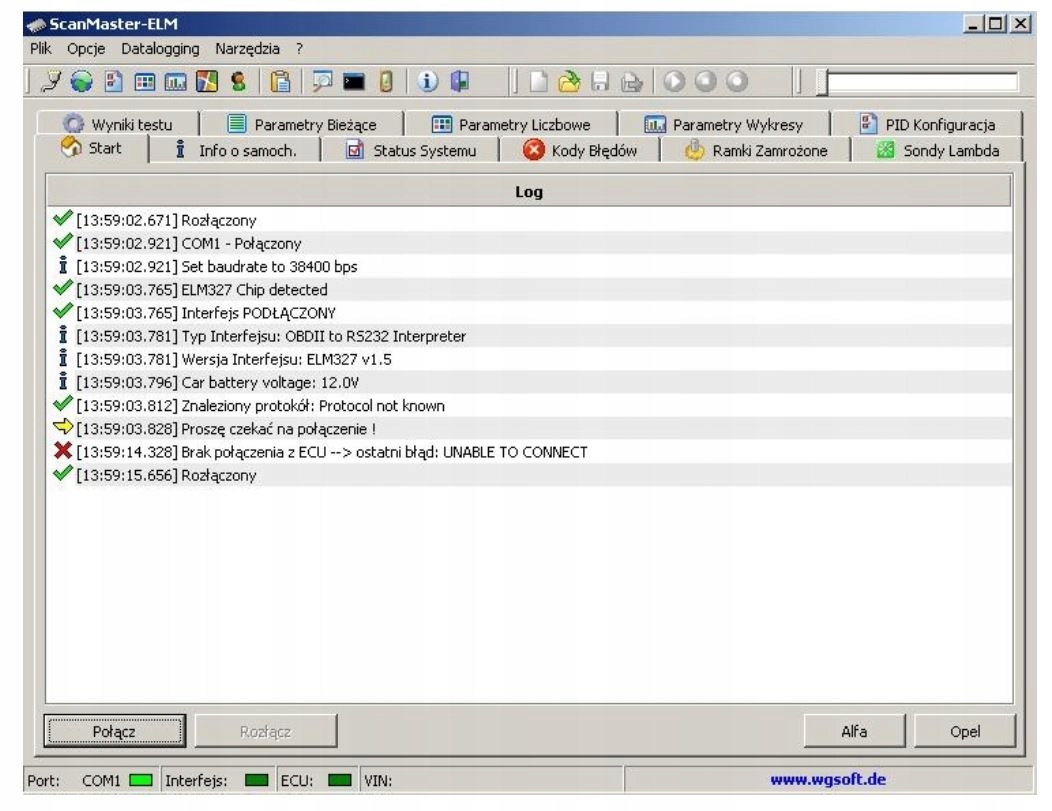
Task: Click the yellow arrow icon in the log
Action: (x=62, y=427)
